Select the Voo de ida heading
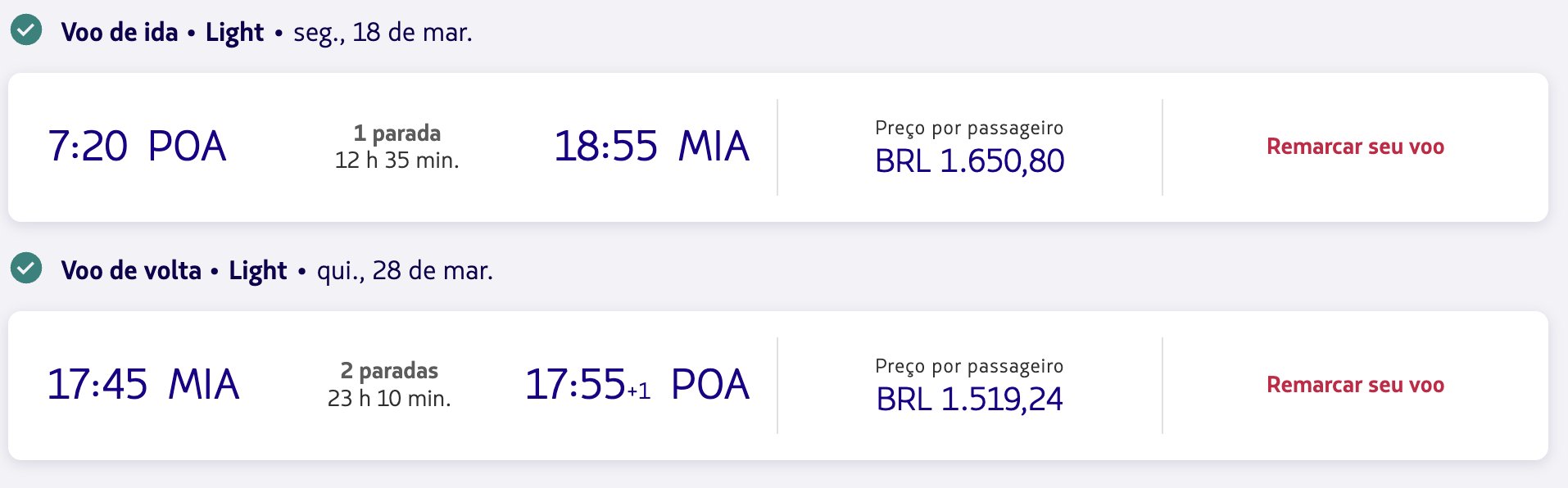 tap(120, 32)
